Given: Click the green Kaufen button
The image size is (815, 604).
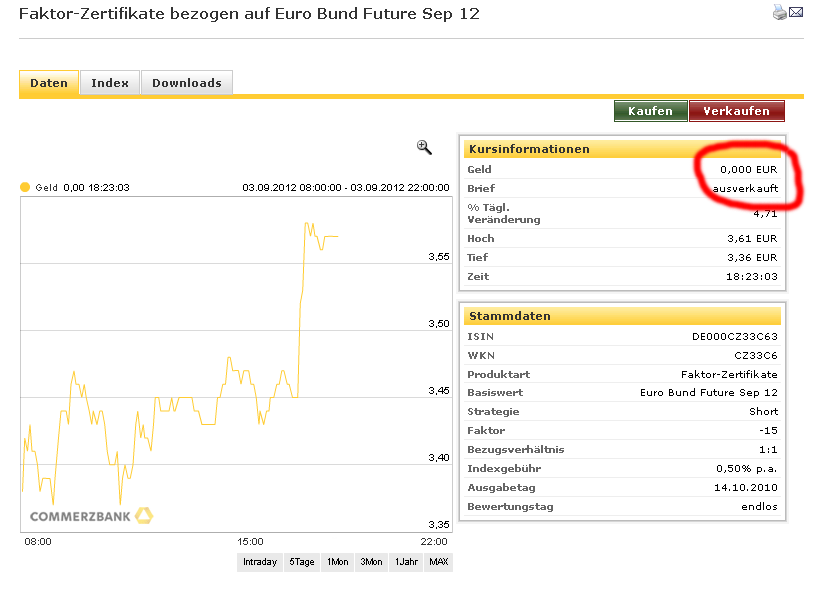Looking at the screenshot, I should click(650, 111).
